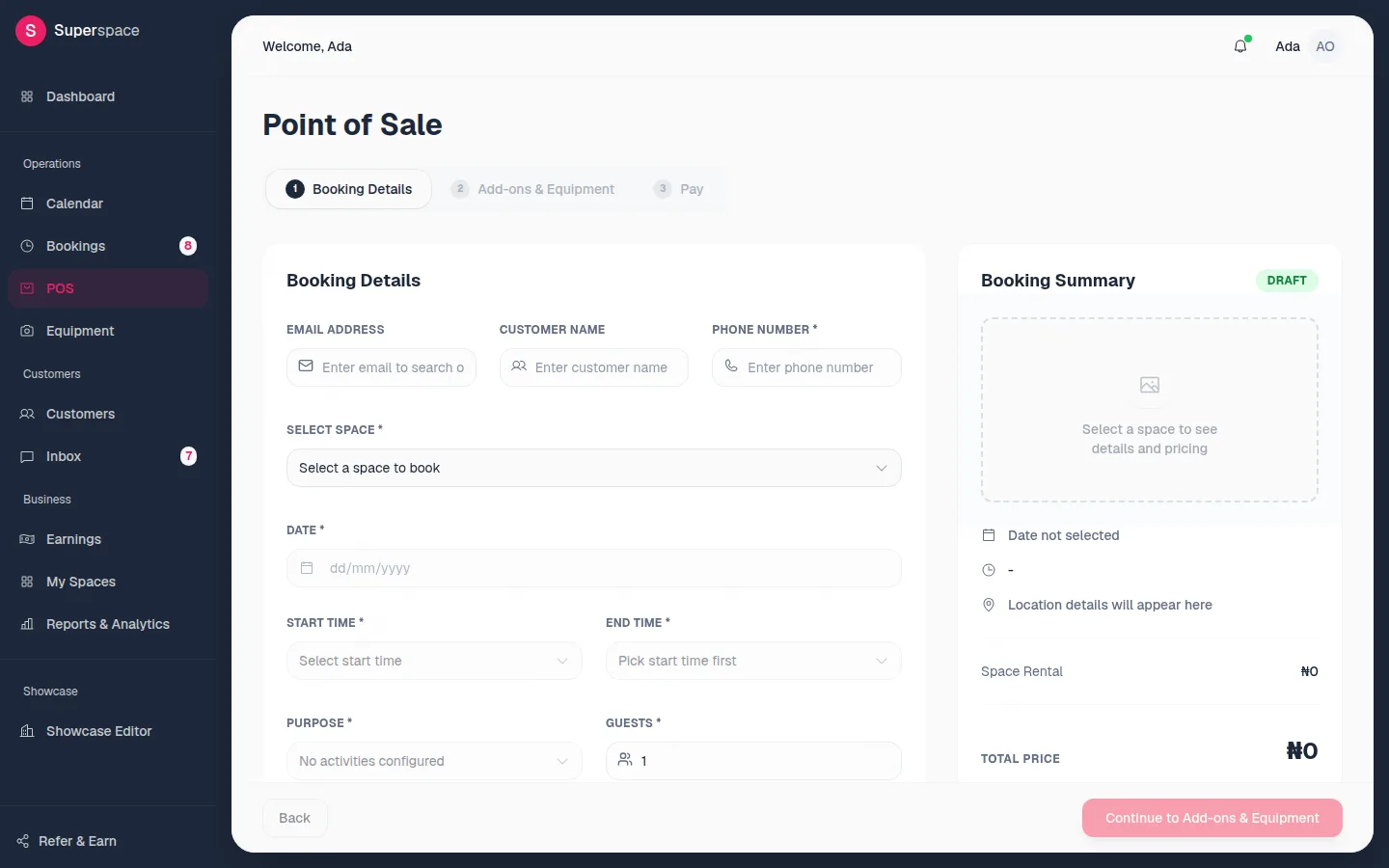Click the space preview placeholder box
Viewport: 1389px width, 868px height.
(x=1150, y=410)
